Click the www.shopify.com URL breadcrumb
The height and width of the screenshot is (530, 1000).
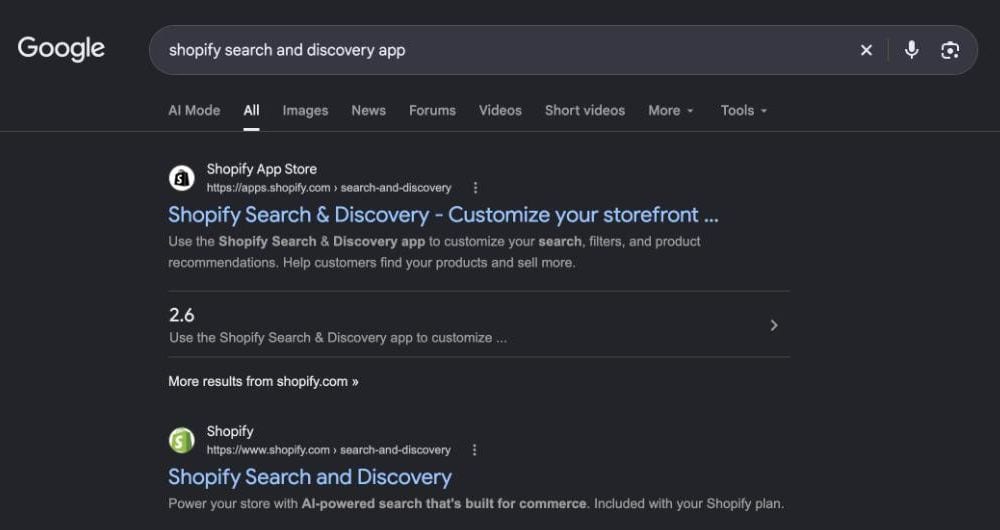point(328,450)
